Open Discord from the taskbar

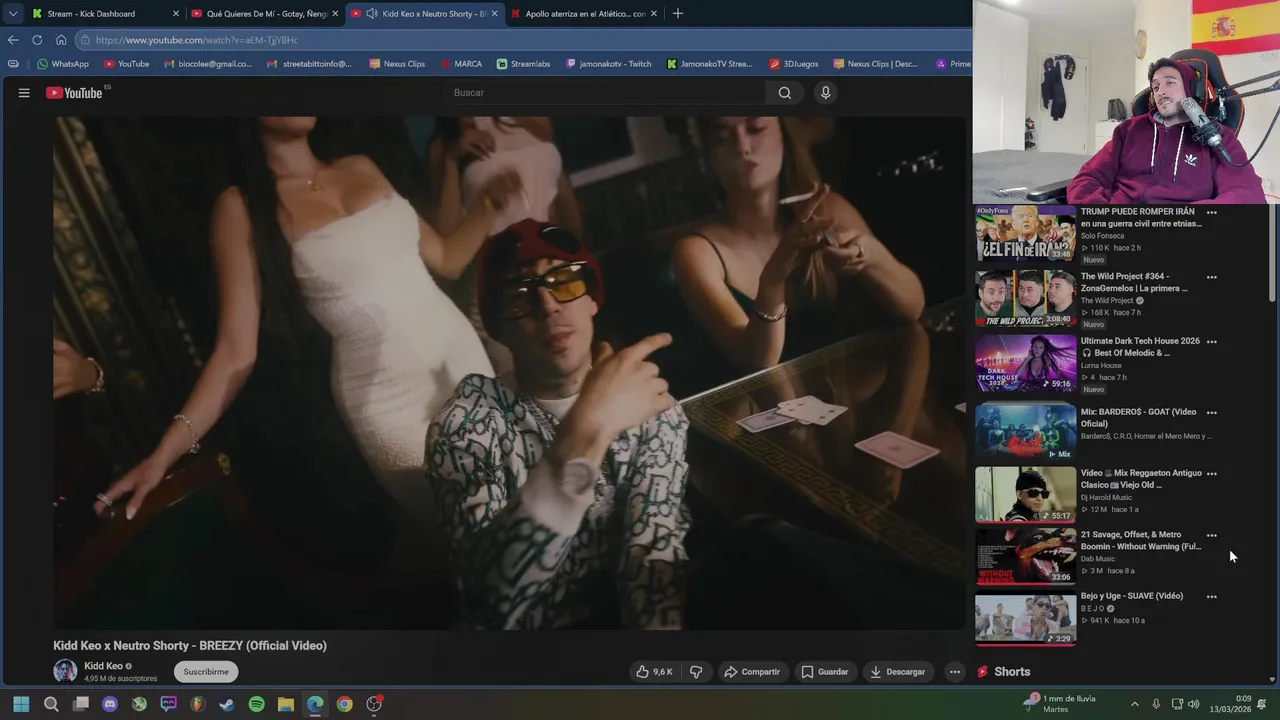click(x=110, y=704)
